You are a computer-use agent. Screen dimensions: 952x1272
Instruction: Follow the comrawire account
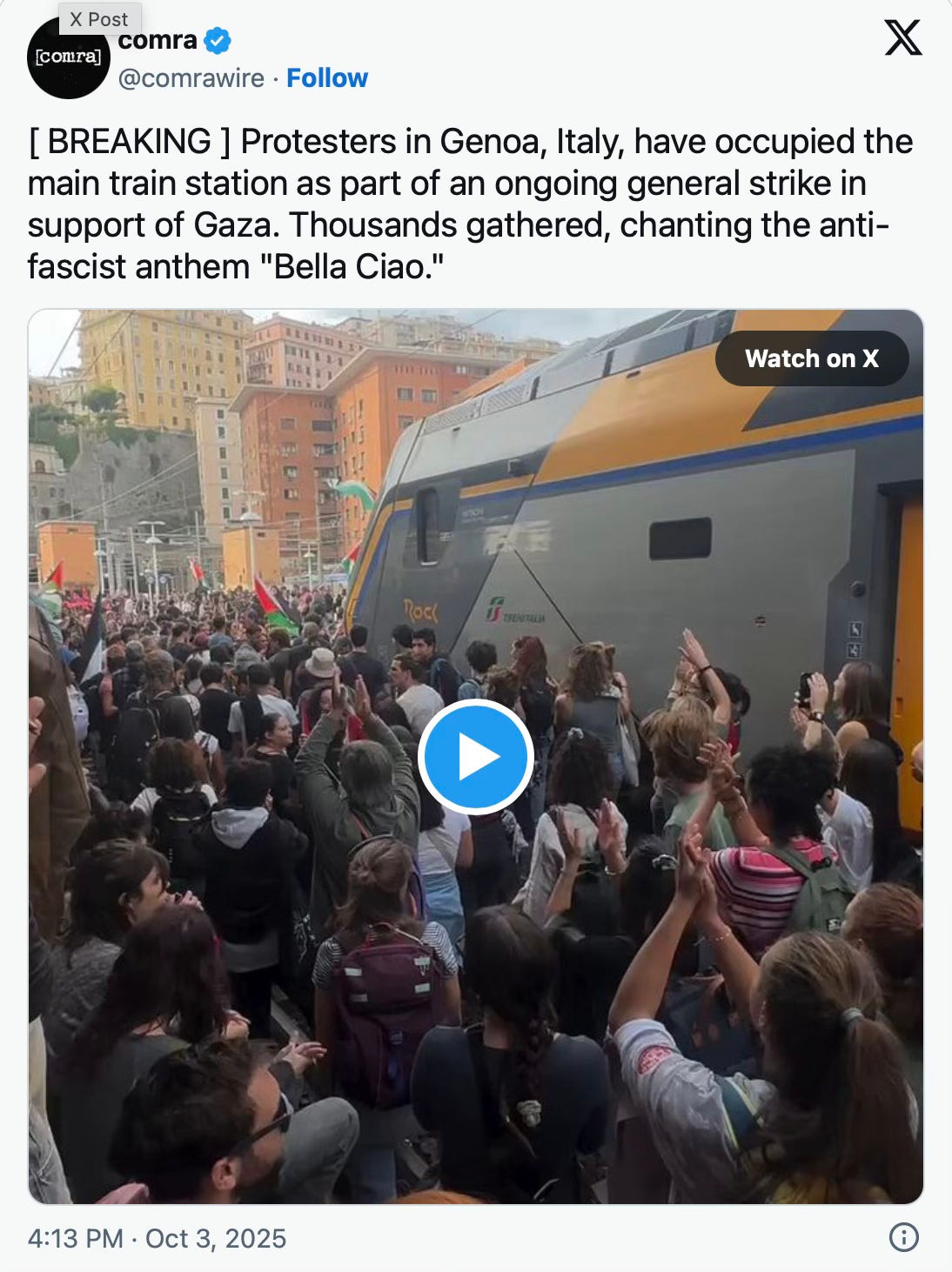click(327, 78)
